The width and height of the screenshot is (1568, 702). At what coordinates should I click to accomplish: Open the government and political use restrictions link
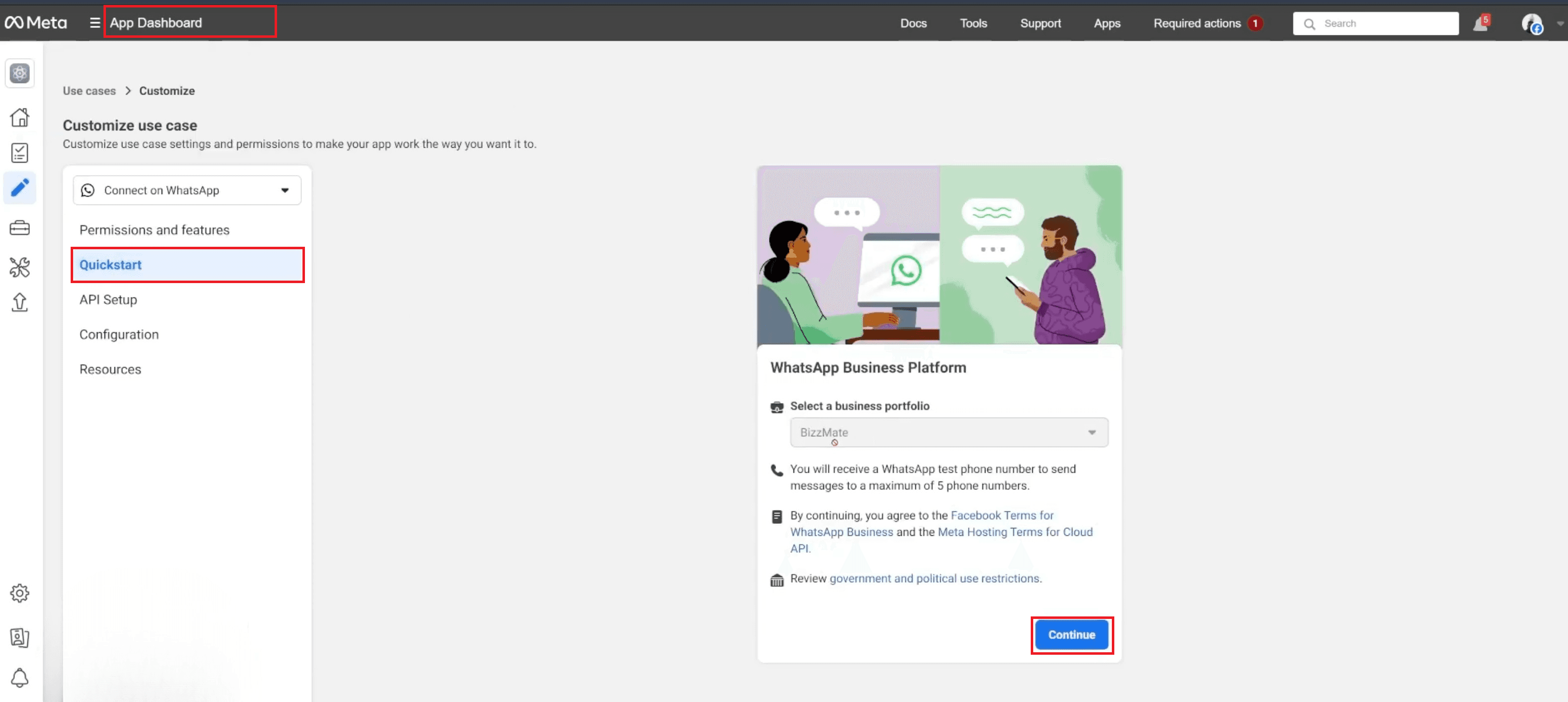click(935, 579)
